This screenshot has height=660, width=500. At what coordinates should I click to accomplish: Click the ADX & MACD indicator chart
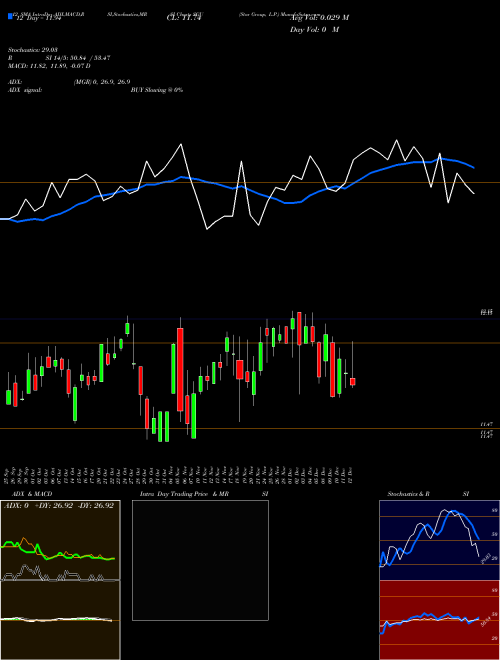tap(60, 580)
